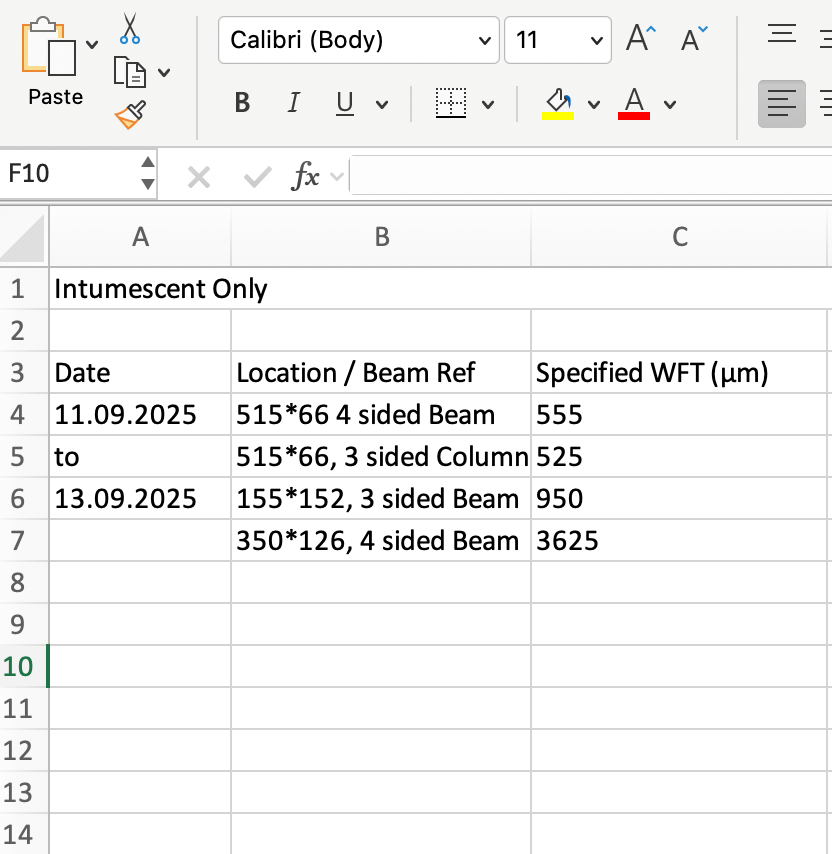Expand the Borders dropdown arrow
This screenshot has height=854, width=832.
click(489, 103)
